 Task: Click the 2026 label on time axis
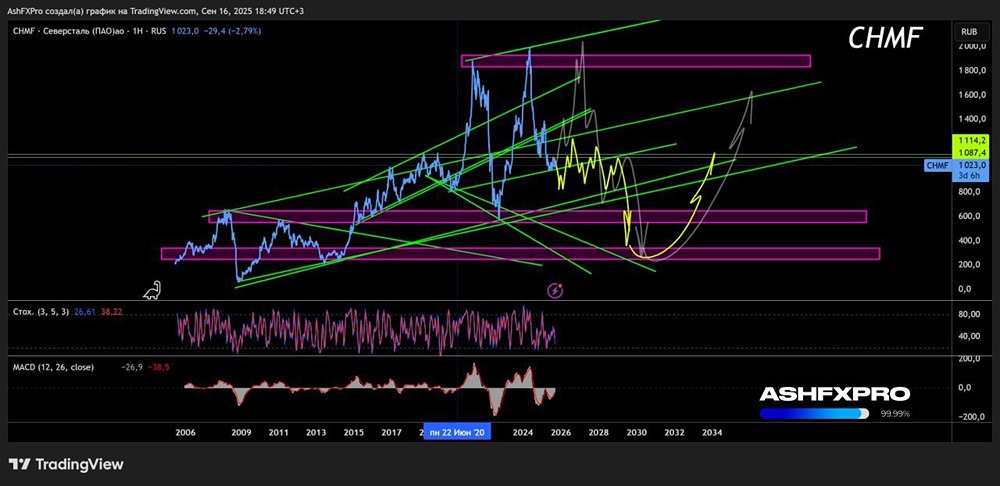pyautogui.click(x=561, y=432)
